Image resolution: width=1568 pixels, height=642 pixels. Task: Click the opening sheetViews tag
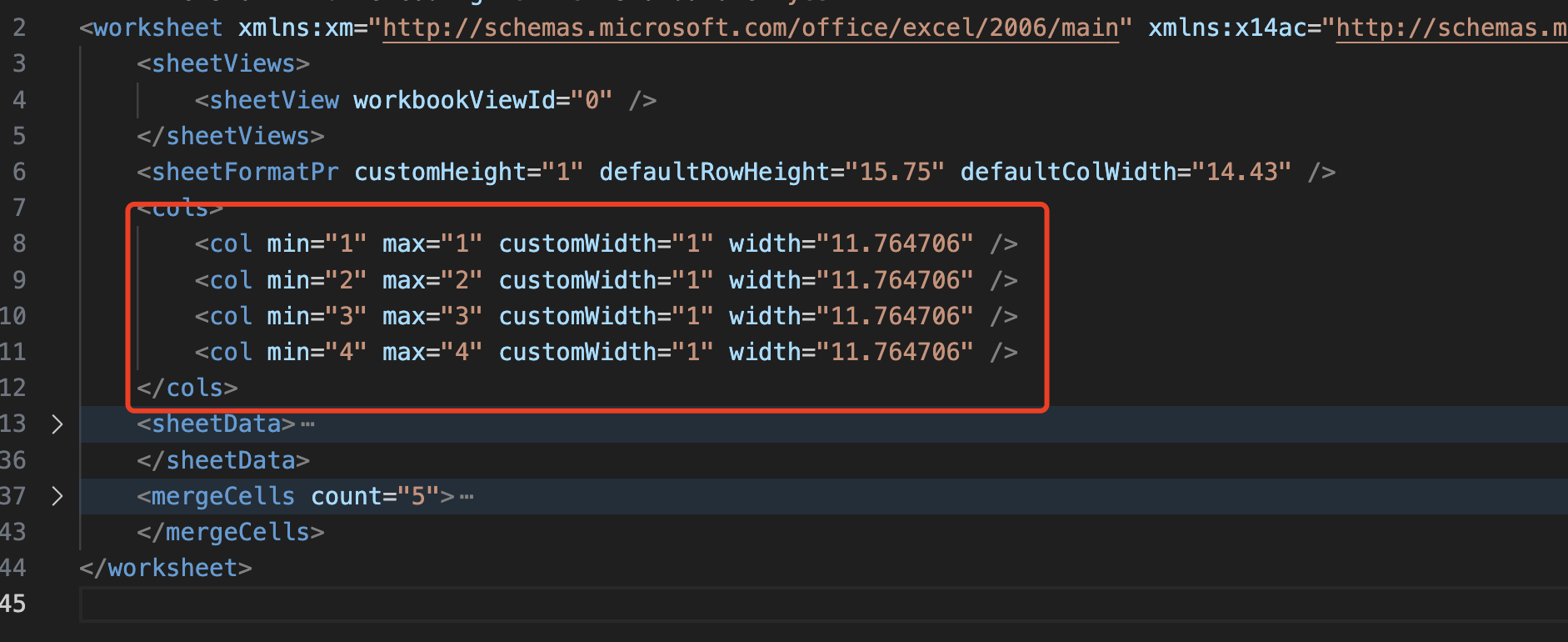coord(223,64)
